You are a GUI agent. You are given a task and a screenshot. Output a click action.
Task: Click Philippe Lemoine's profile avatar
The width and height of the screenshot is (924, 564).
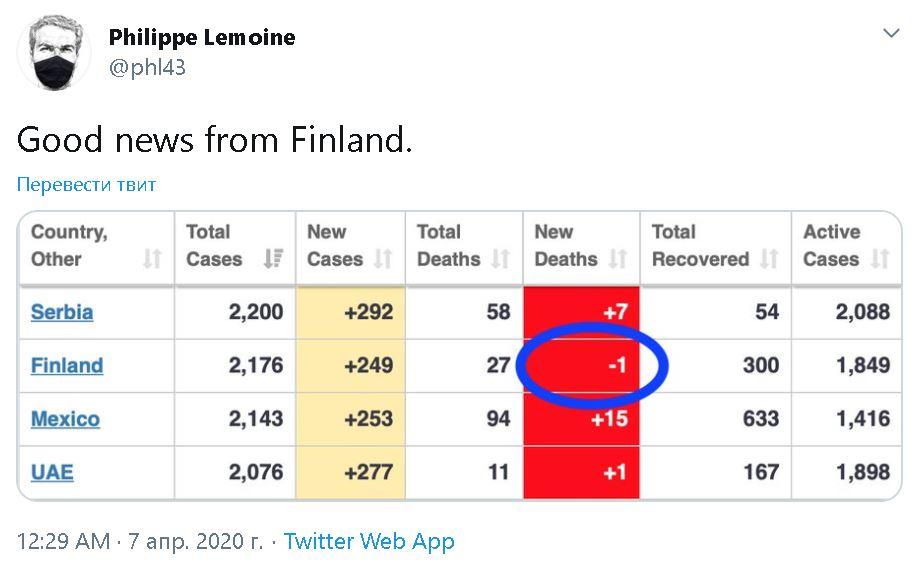tap(55, 53)
